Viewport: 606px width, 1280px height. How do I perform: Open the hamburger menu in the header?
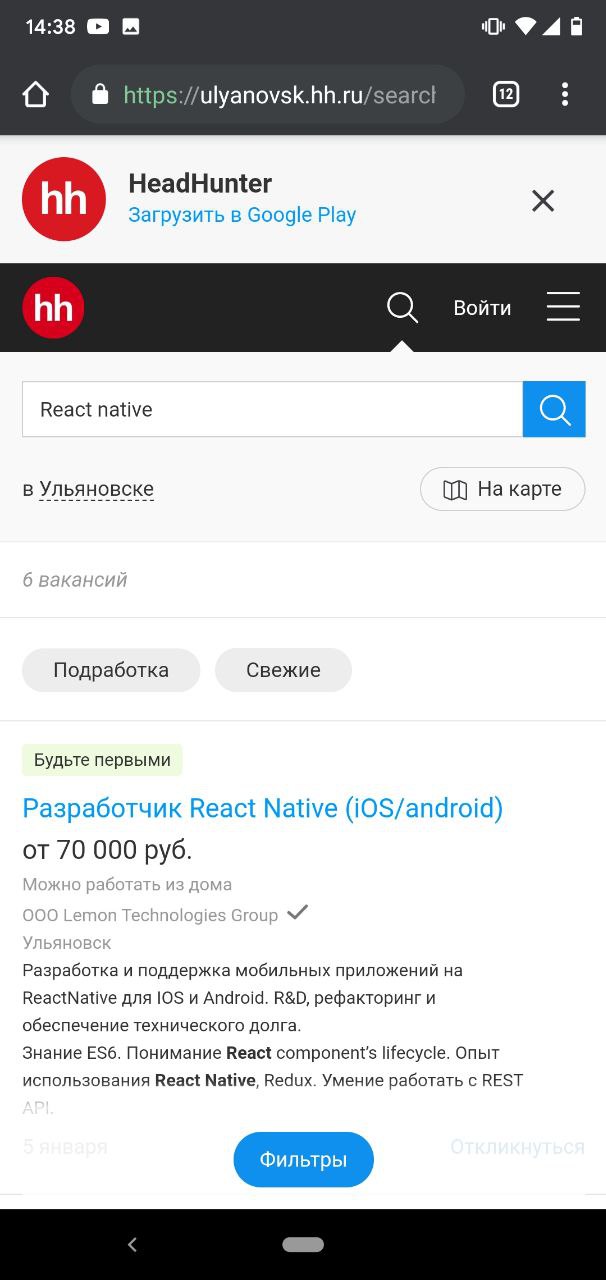tap(563, 307)
